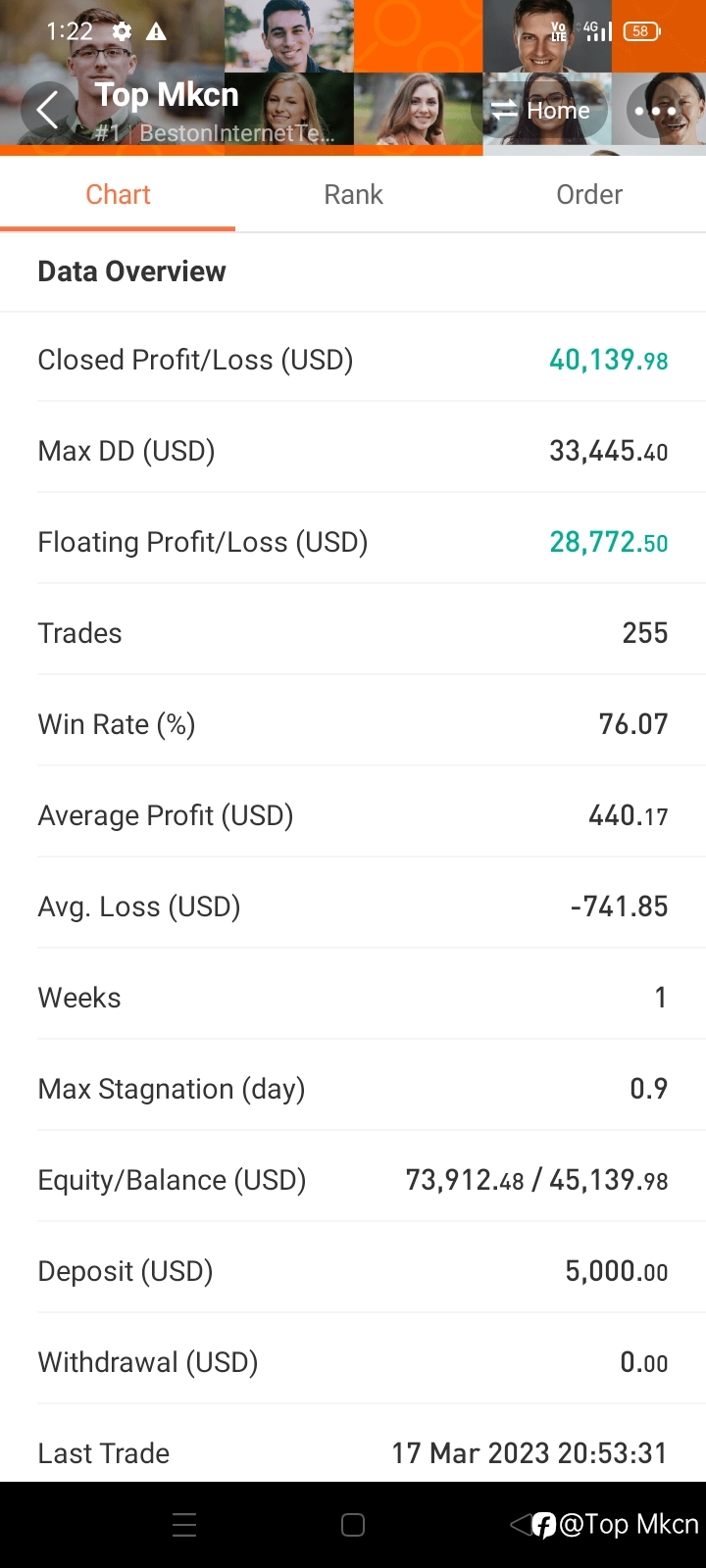
Task: Tap the settings gear in status bar
Action: point(122,31)
